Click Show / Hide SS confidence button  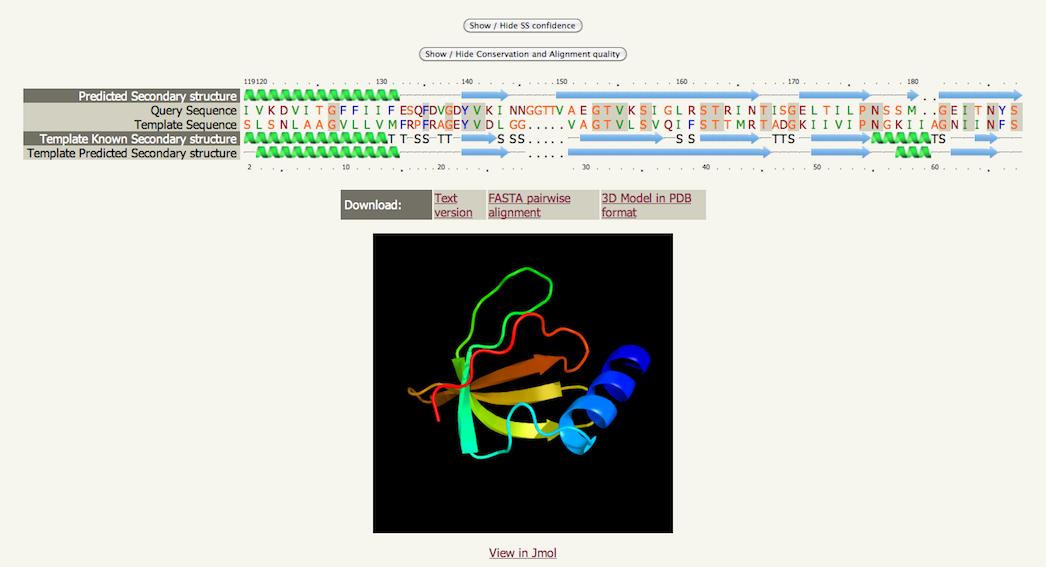[x=522, y=25]
